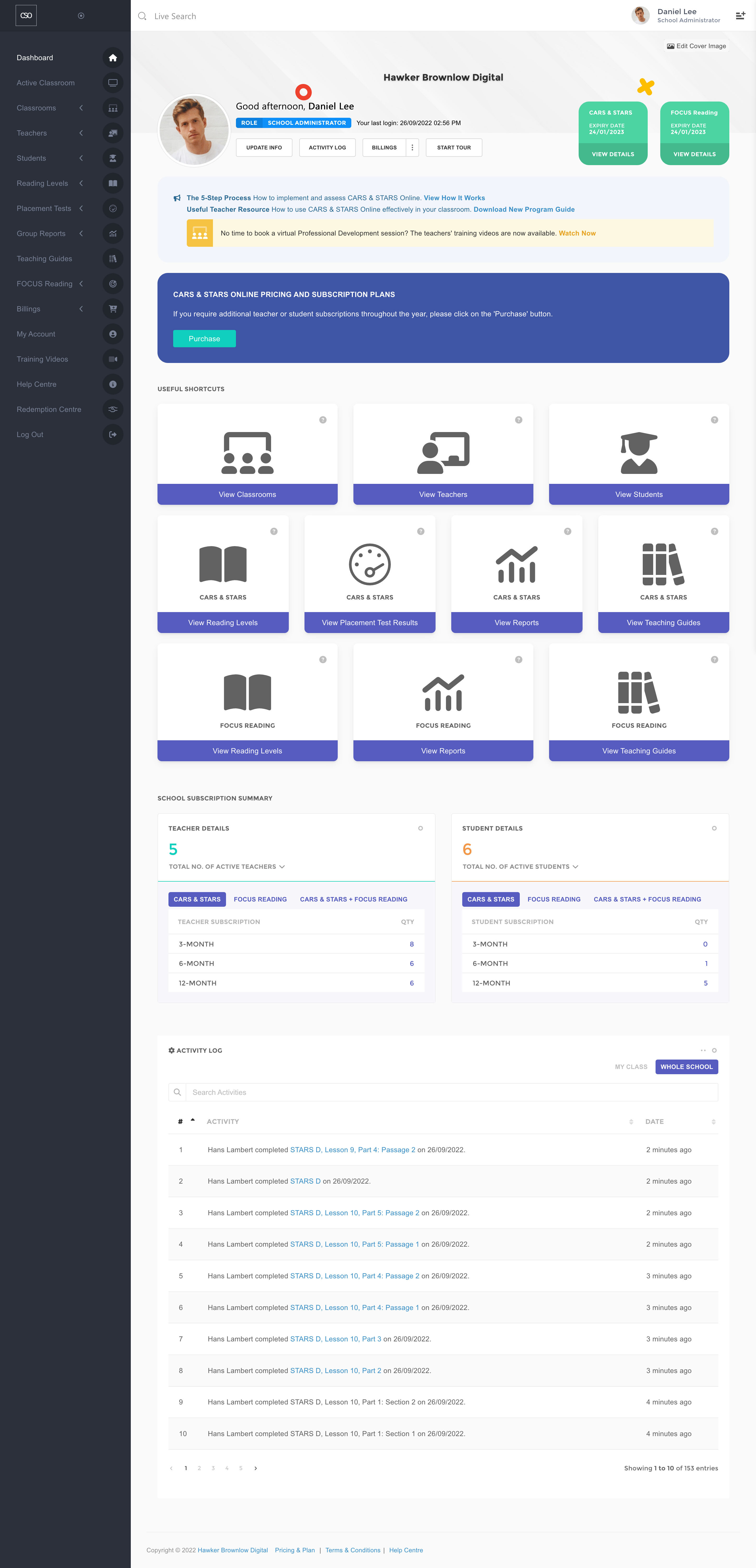Select teacher FOCUS READING tab

click(260, 900)
